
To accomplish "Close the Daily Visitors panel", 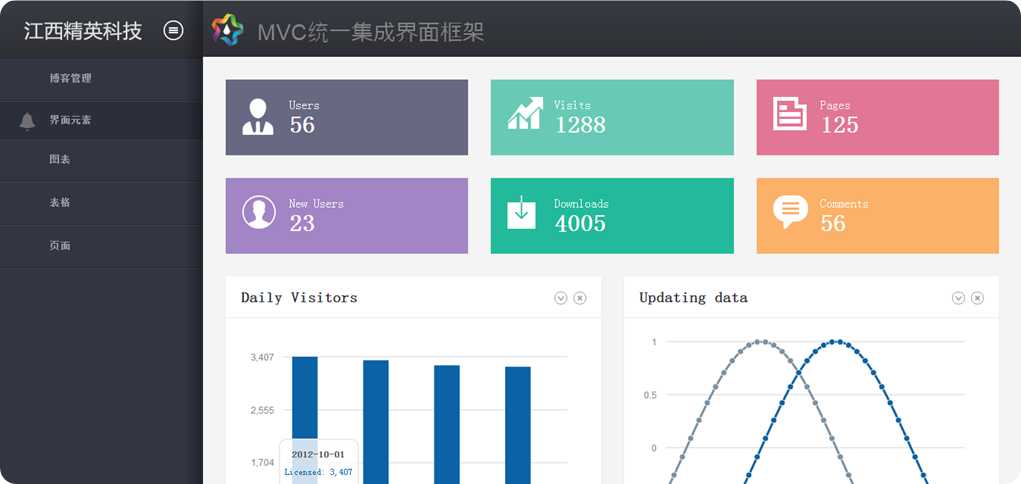I will pyautogui.click(x=580, y=298).
